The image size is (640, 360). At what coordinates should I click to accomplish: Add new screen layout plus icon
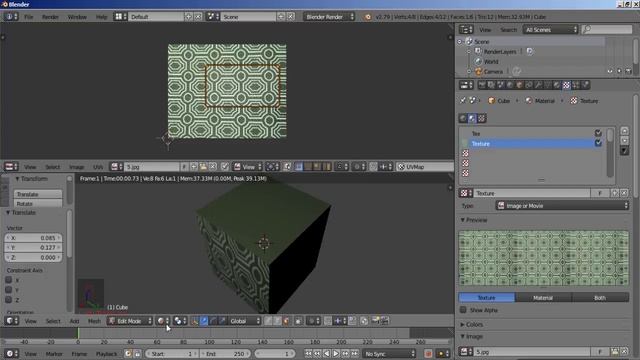click(x=188, y=17)
